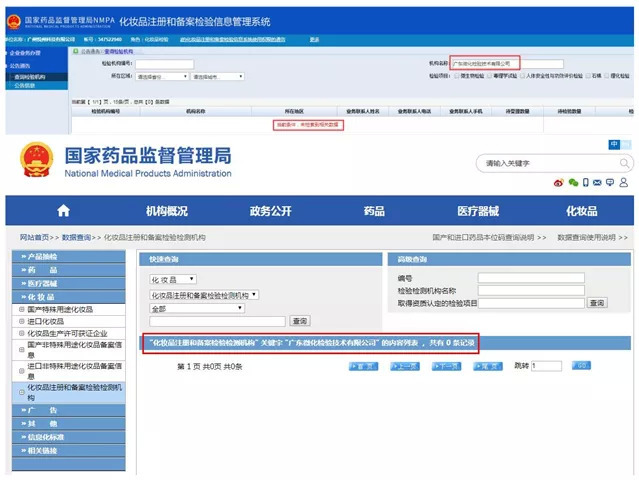The height and width of the screenshot is (480, 639).
Task: Click the message board monitor icon
Action: coord(610,183)
